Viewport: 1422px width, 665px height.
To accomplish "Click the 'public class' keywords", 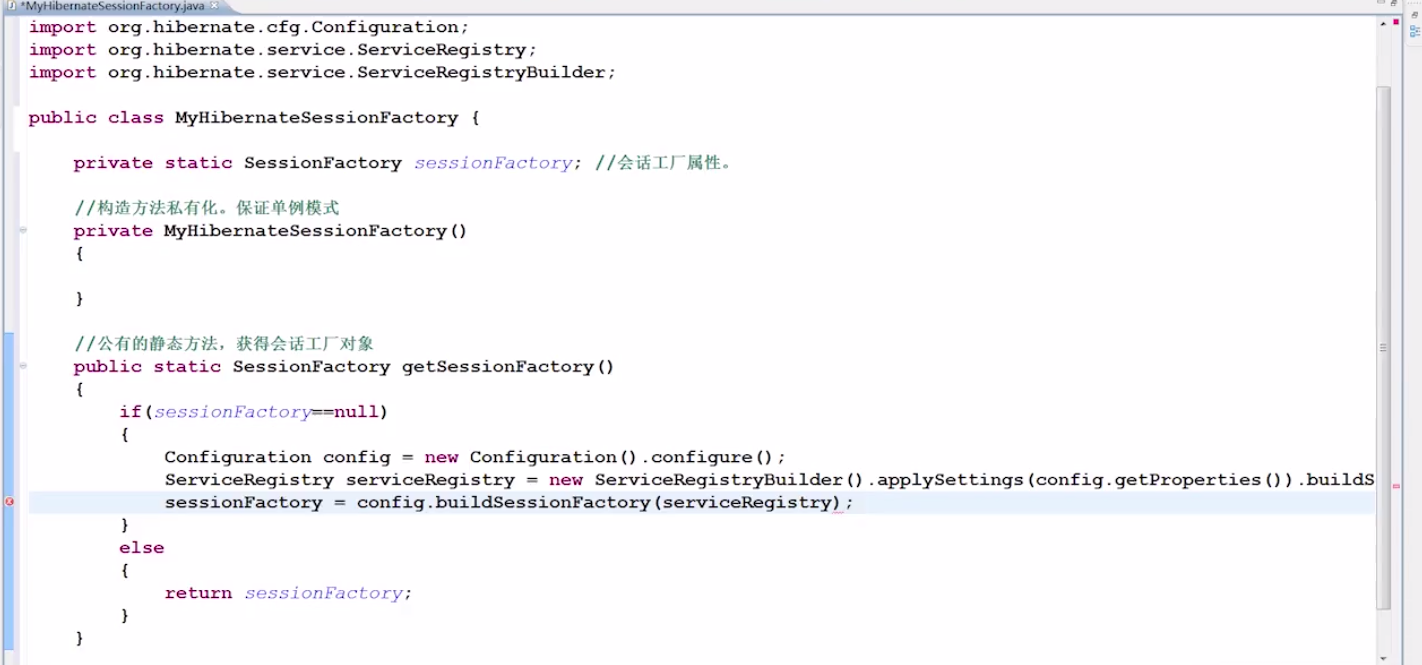I will [x=96, y=118].
